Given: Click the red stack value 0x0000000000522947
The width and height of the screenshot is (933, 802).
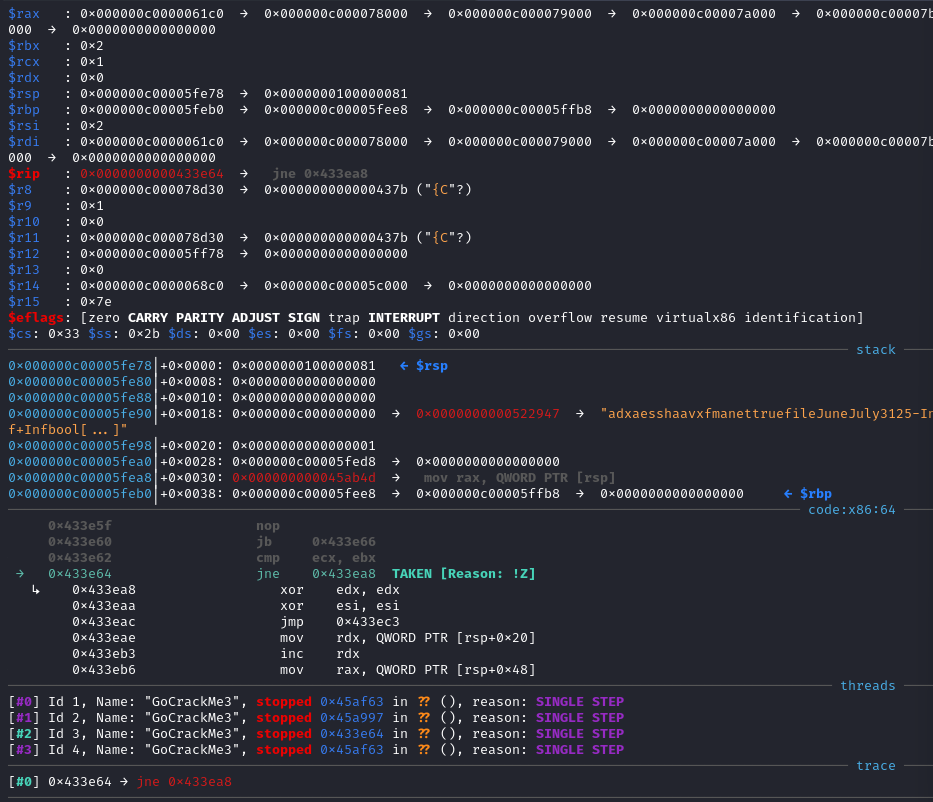Looking at the screenshot, I should point(488,413).
